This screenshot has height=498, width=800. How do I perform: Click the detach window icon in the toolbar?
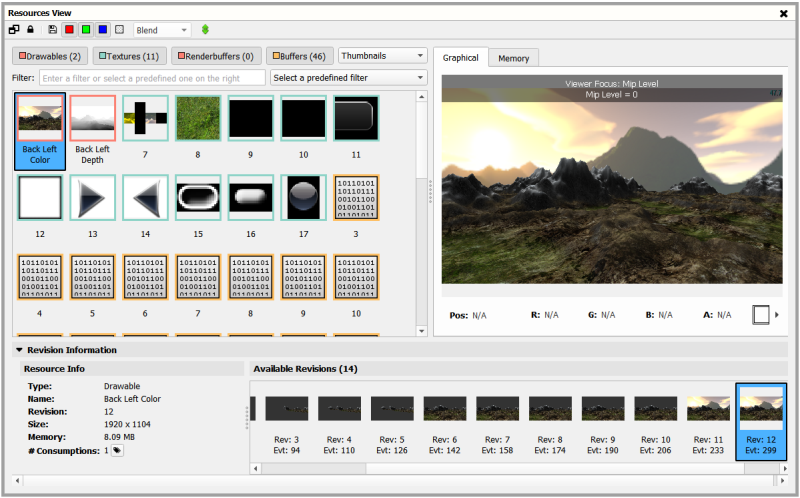coord(14,30)
